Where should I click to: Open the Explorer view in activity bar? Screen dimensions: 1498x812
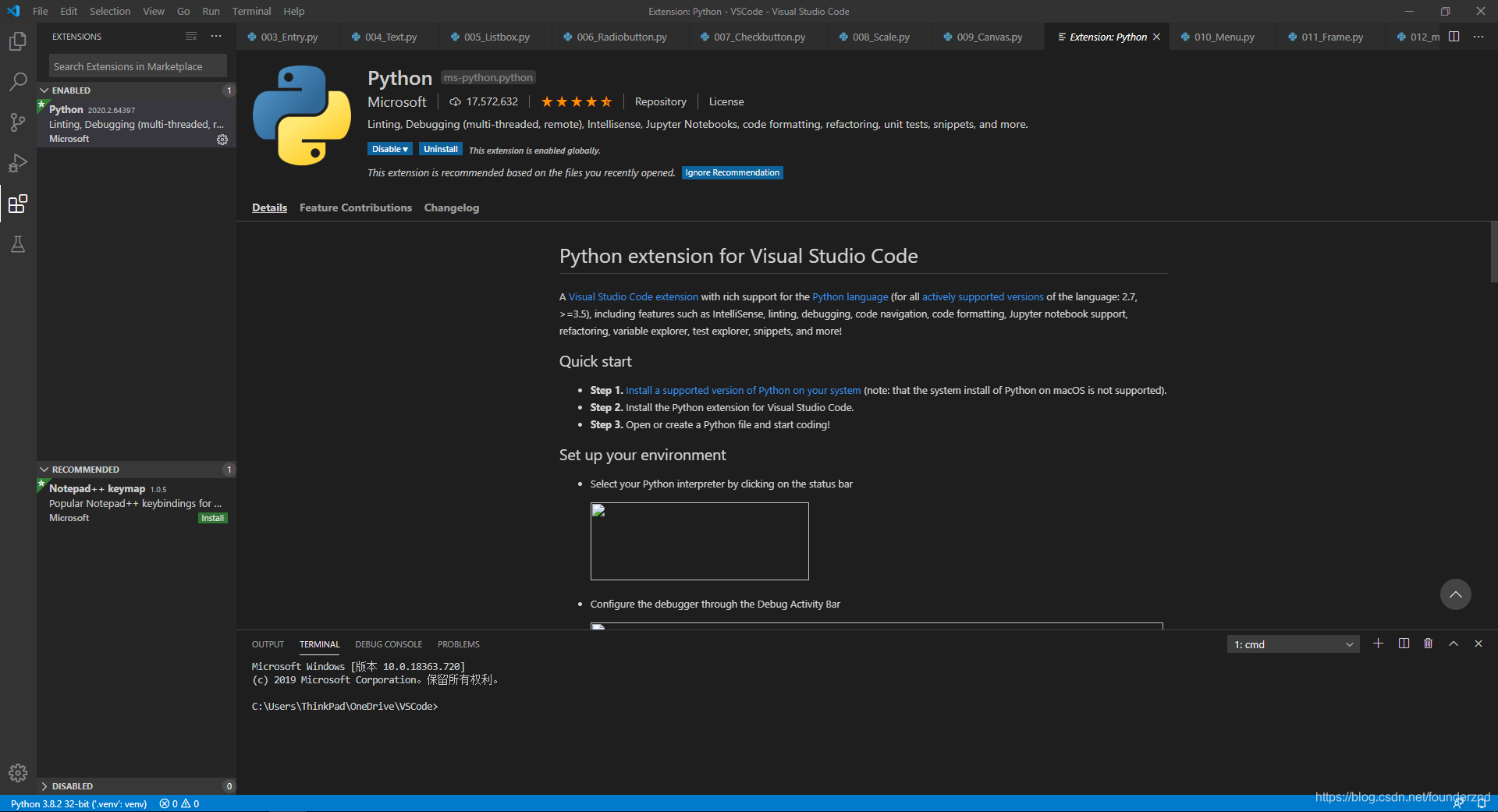tap(17, 41)
